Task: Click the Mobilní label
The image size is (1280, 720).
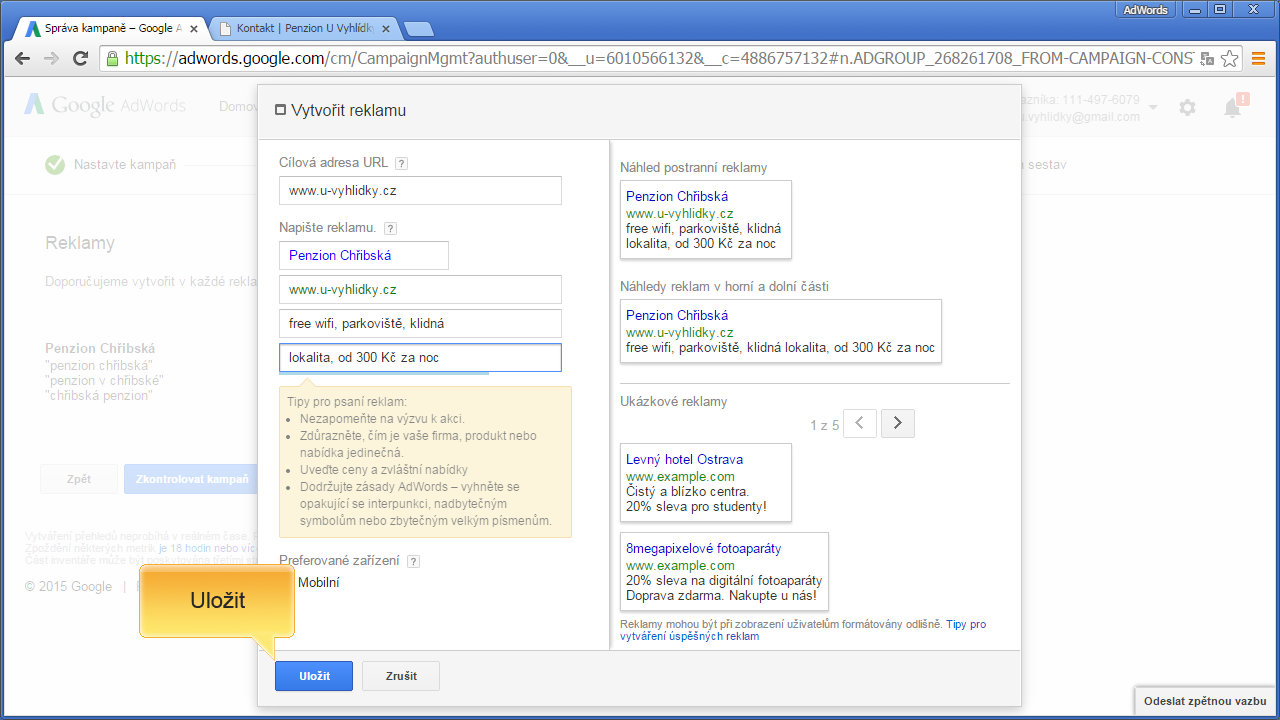Action: [319, 583]
